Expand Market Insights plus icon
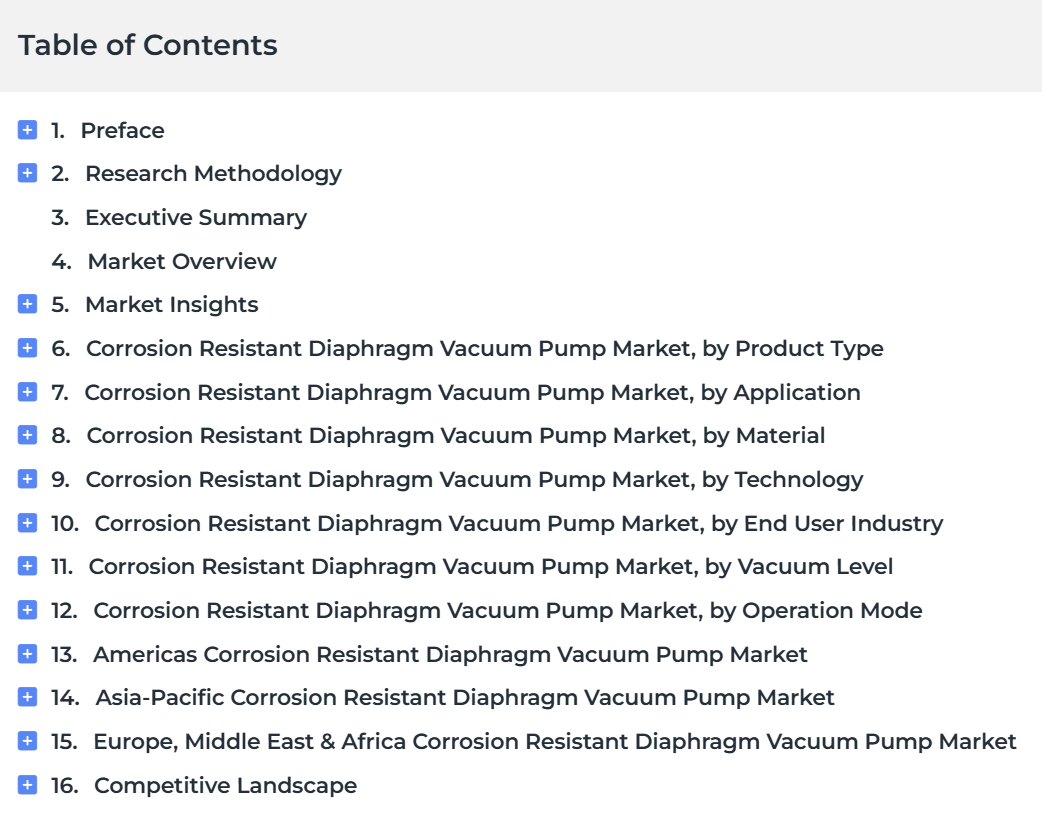Image resolution: width=1042 pixels, height=826 pixels. point(27,304)
